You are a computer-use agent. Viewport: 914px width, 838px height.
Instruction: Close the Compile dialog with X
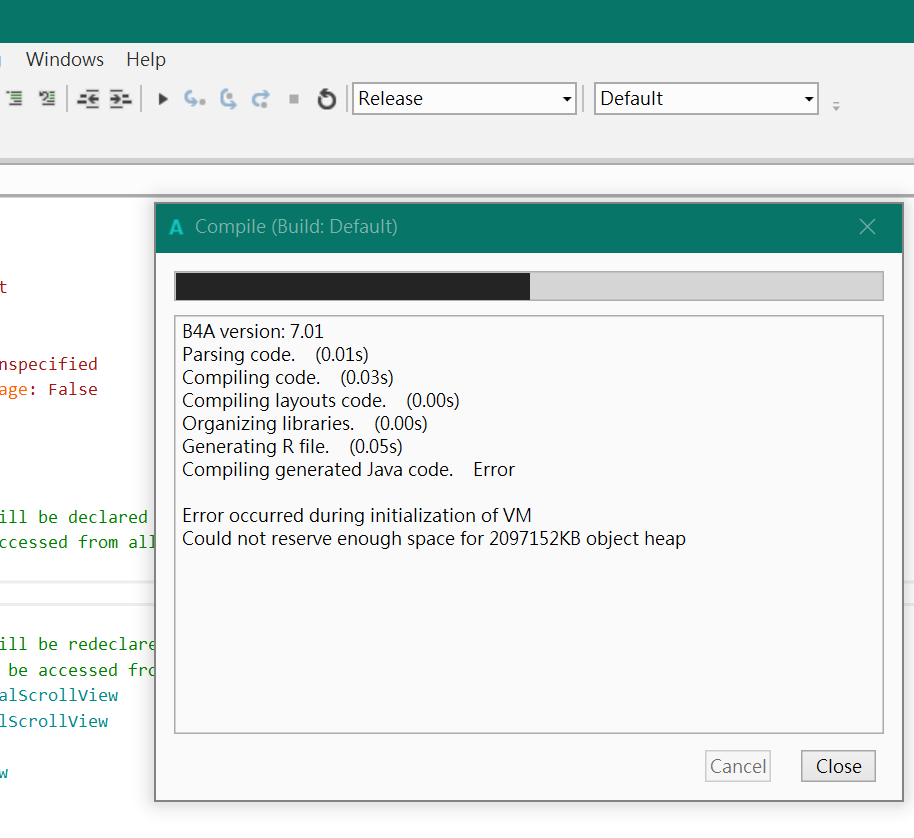tap(867, 227)
